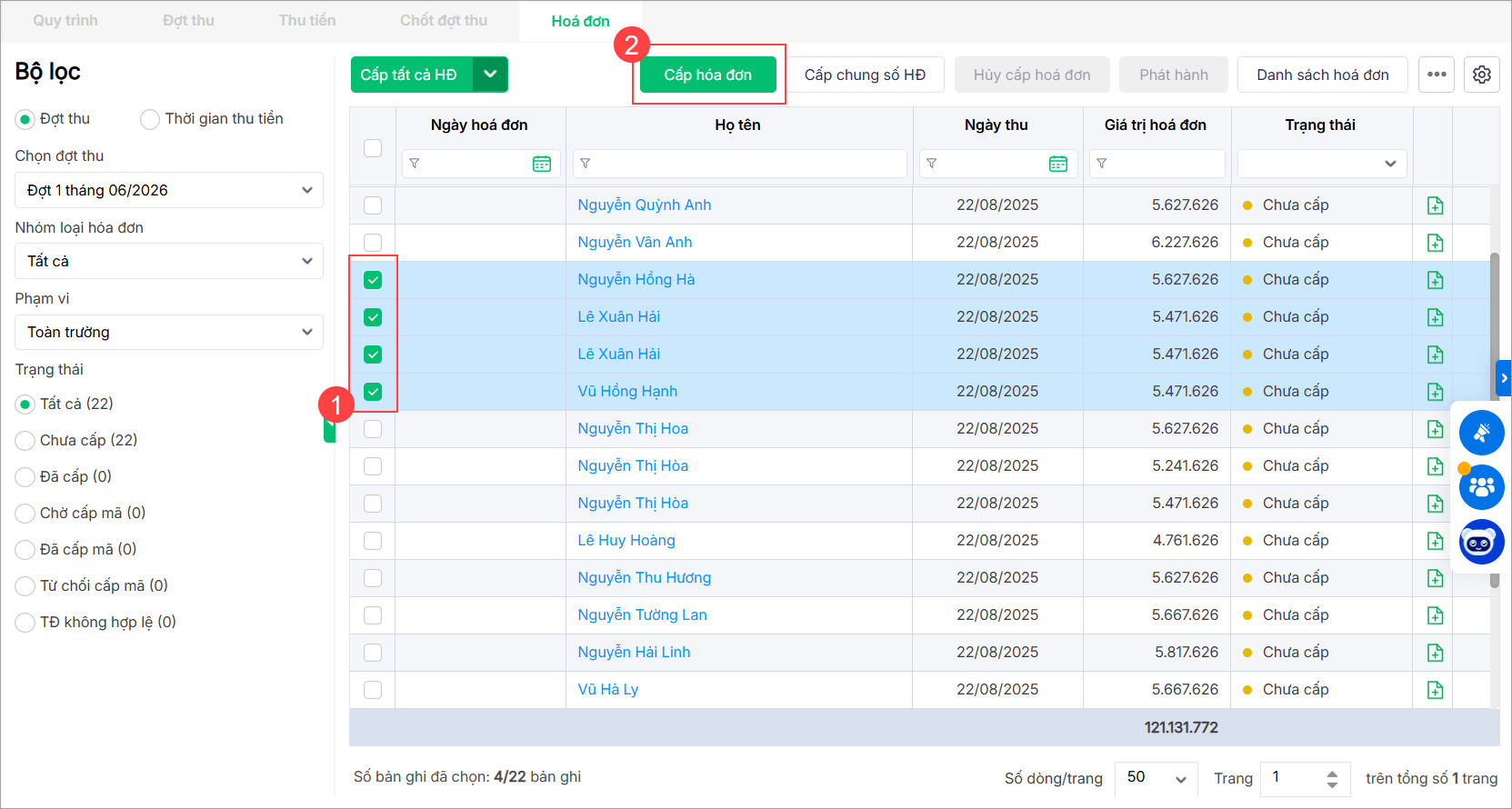Screen dimensions: 1512x809
Task: Click invoice icon for Vũ Hồng Hạnh row
Action: (x=1435, y=392)
